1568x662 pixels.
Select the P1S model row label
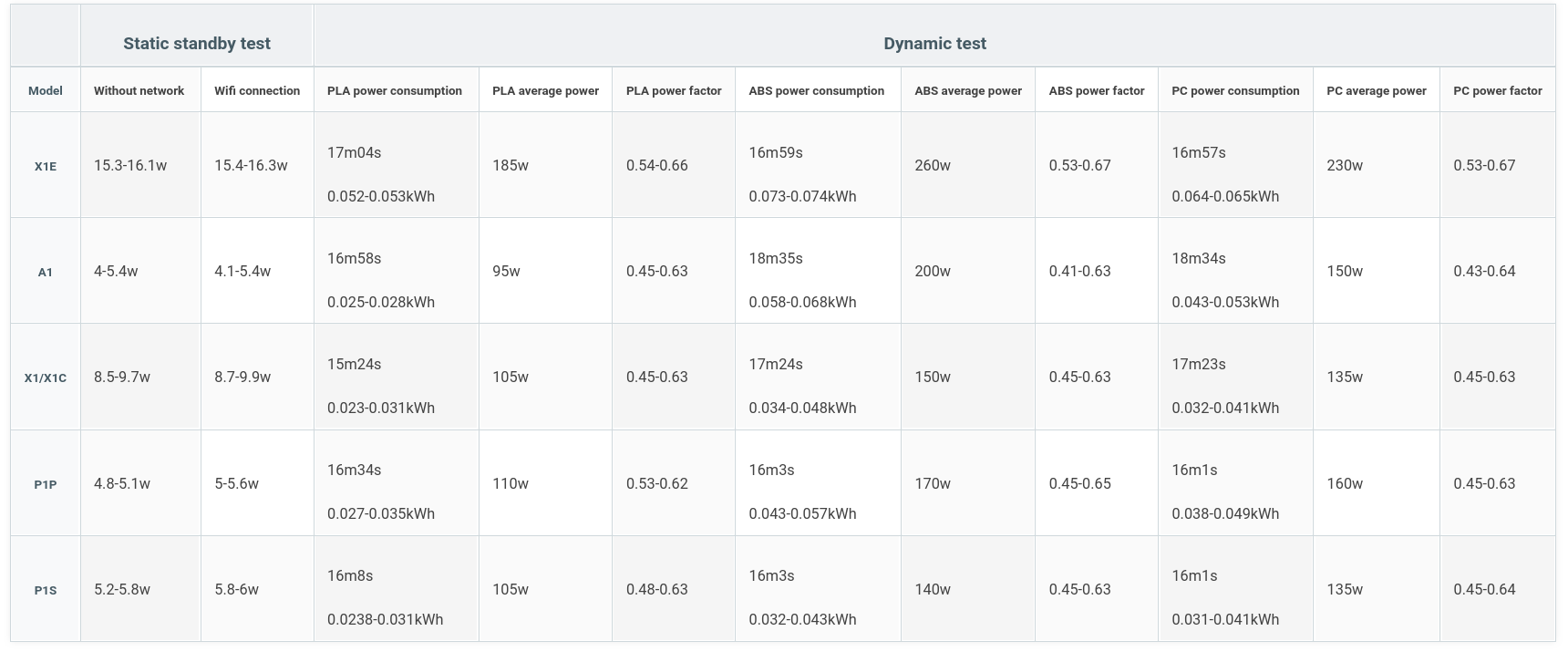click(x=46, y=590)
